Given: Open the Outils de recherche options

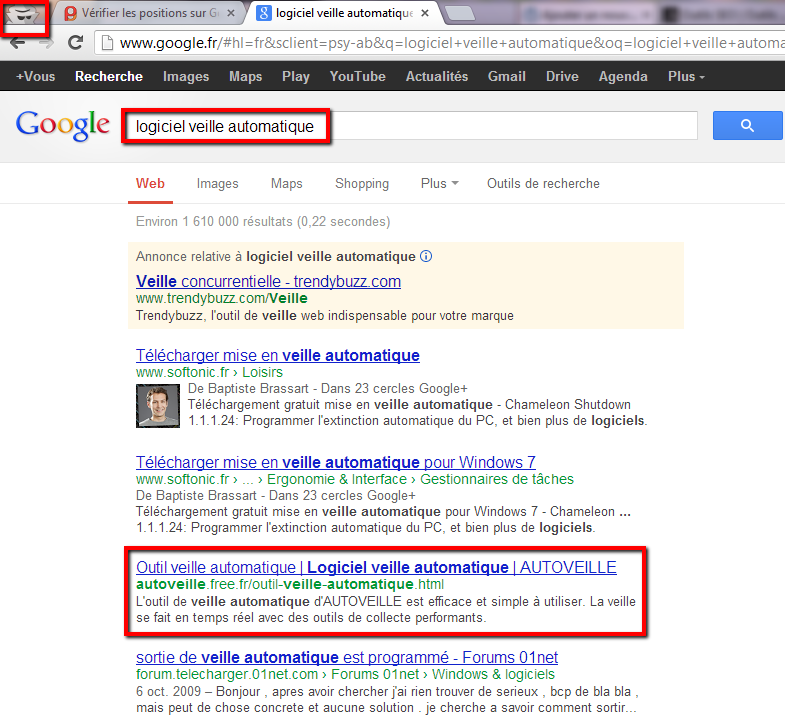Looking at the screenshot, I should click(x=543, y=184).
